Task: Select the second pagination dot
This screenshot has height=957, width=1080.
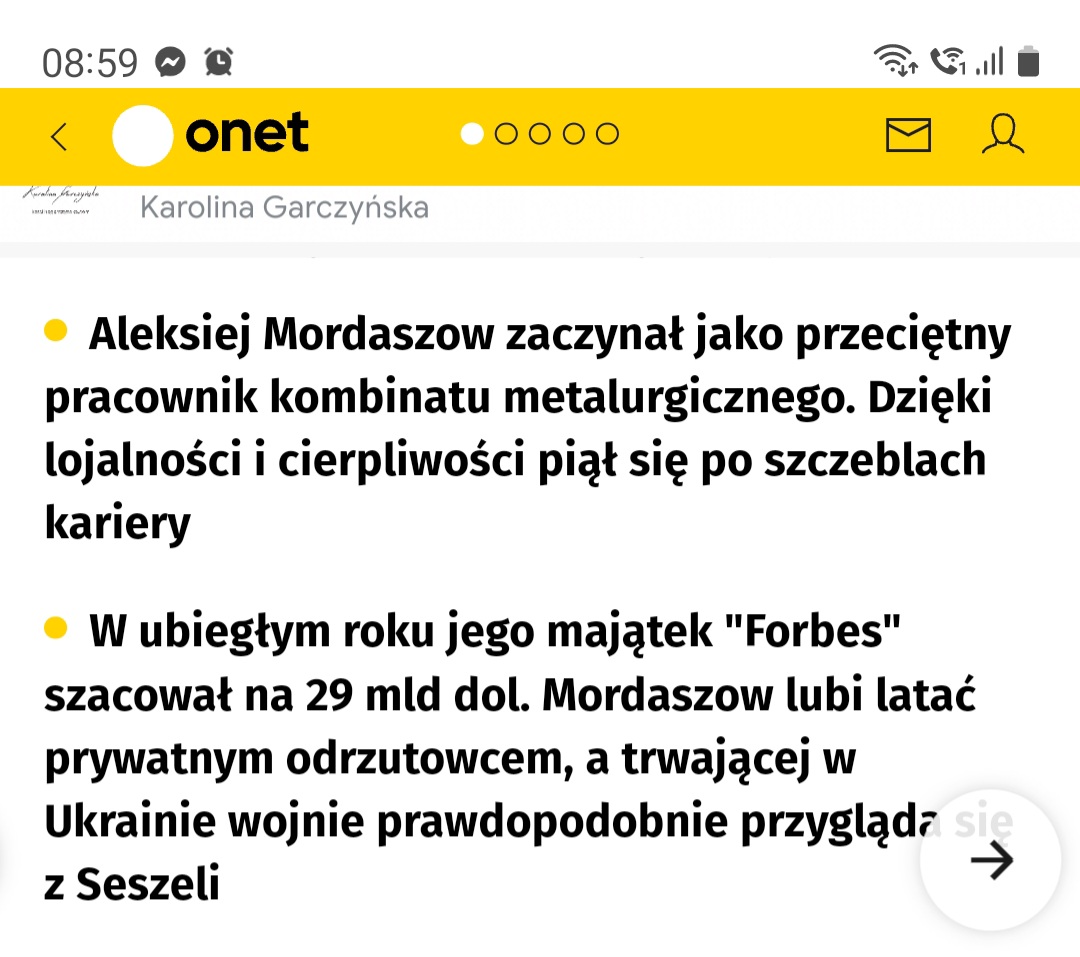Action: pos(506,134)
